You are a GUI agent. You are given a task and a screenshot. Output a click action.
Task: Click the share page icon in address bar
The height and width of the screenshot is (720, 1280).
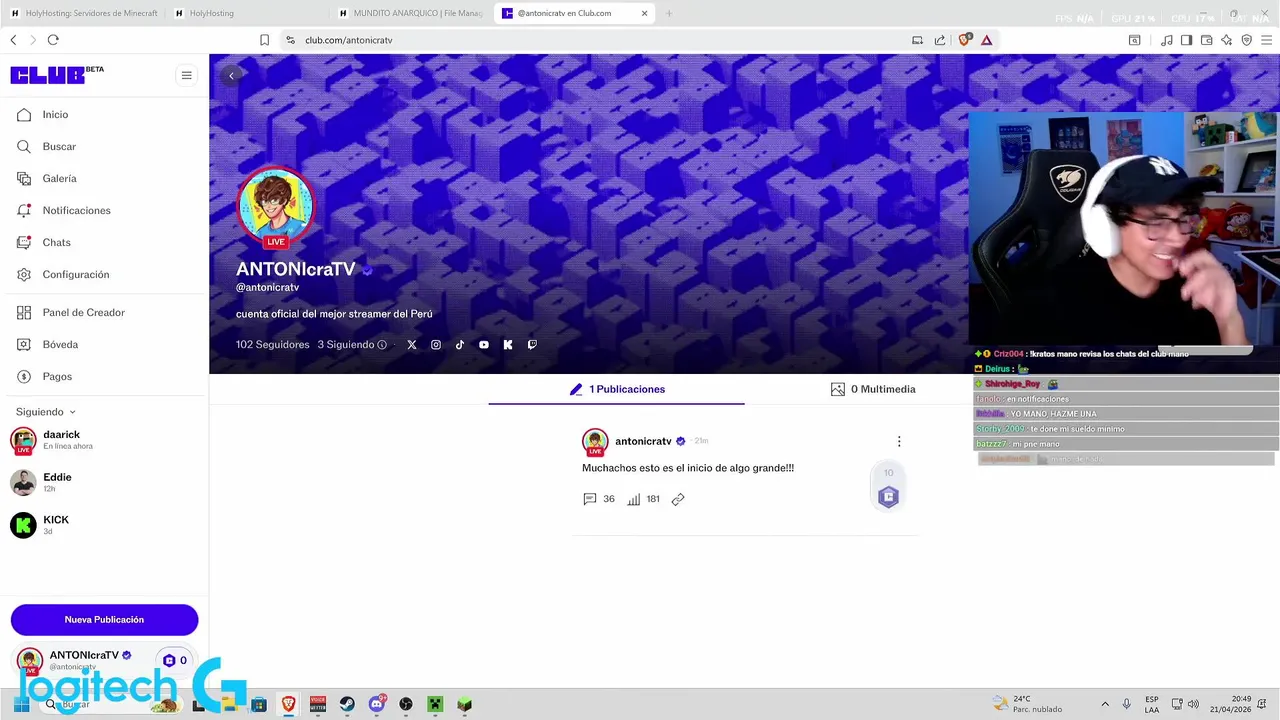coord(940,40)
